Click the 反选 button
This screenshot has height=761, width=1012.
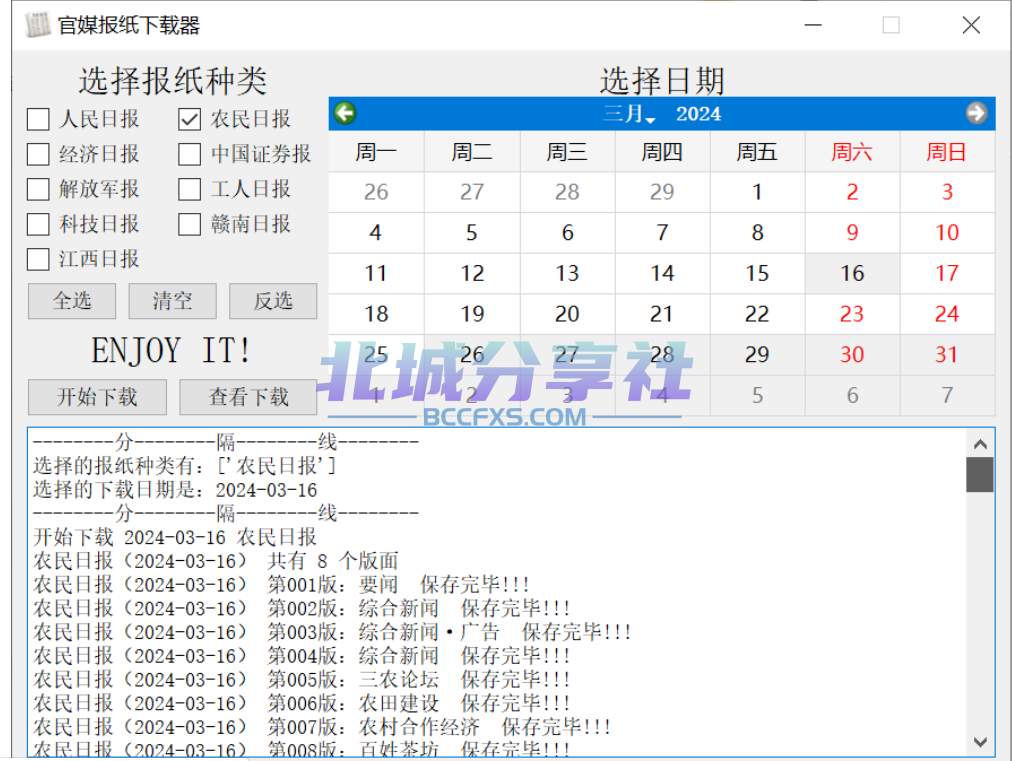point(273,301)
